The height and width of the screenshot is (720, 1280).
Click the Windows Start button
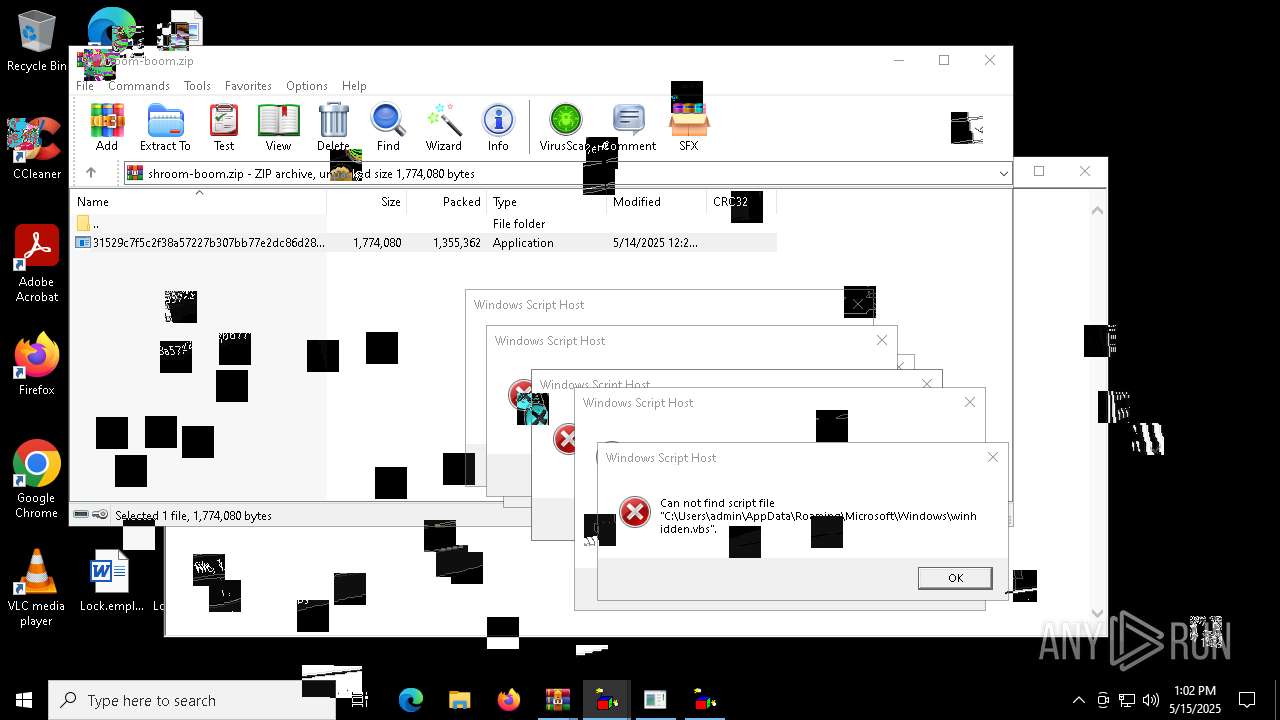tap(24, 700)
